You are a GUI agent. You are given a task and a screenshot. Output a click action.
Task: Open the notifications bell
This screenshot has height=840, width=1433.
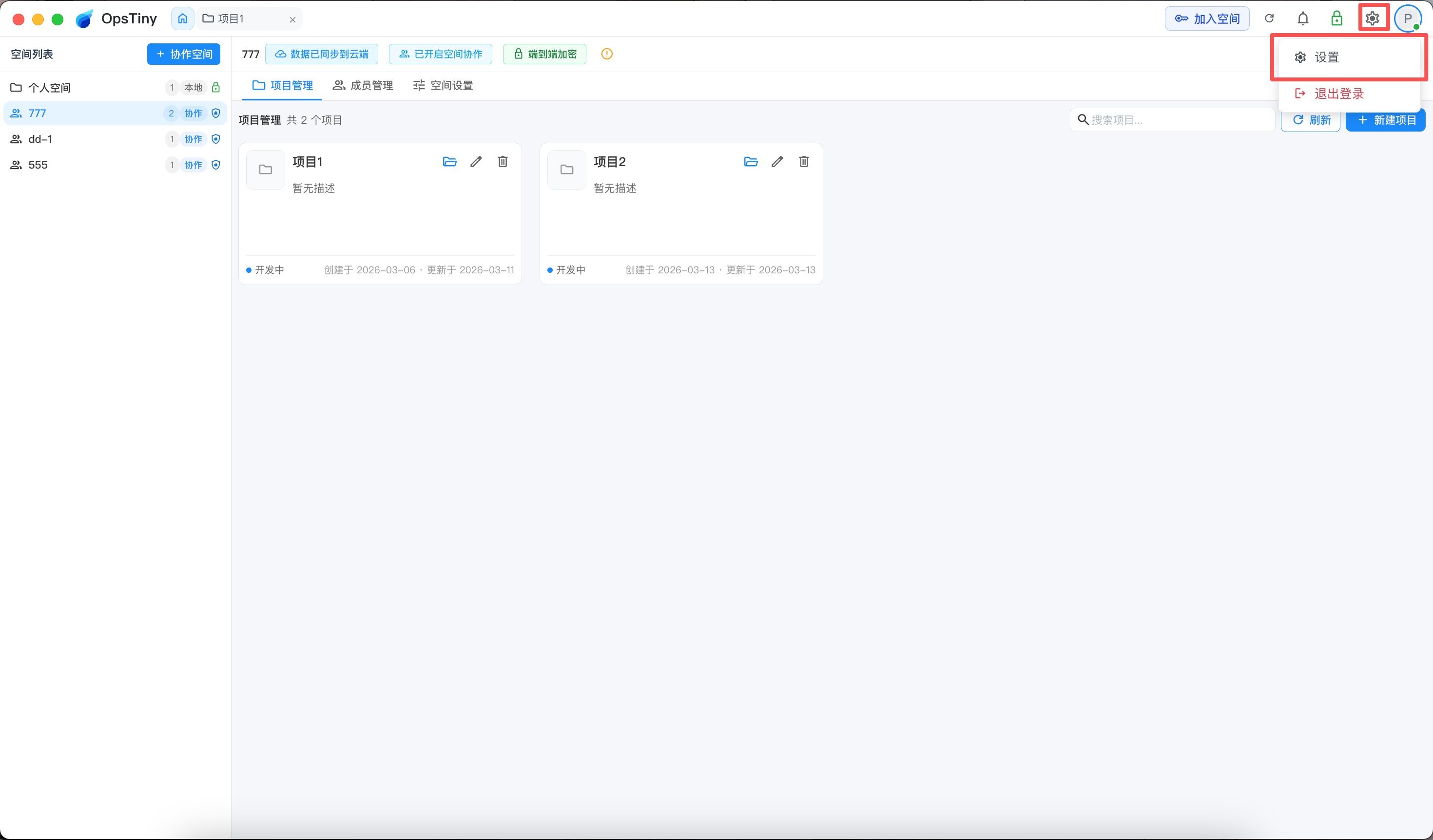click(1303, 19)
